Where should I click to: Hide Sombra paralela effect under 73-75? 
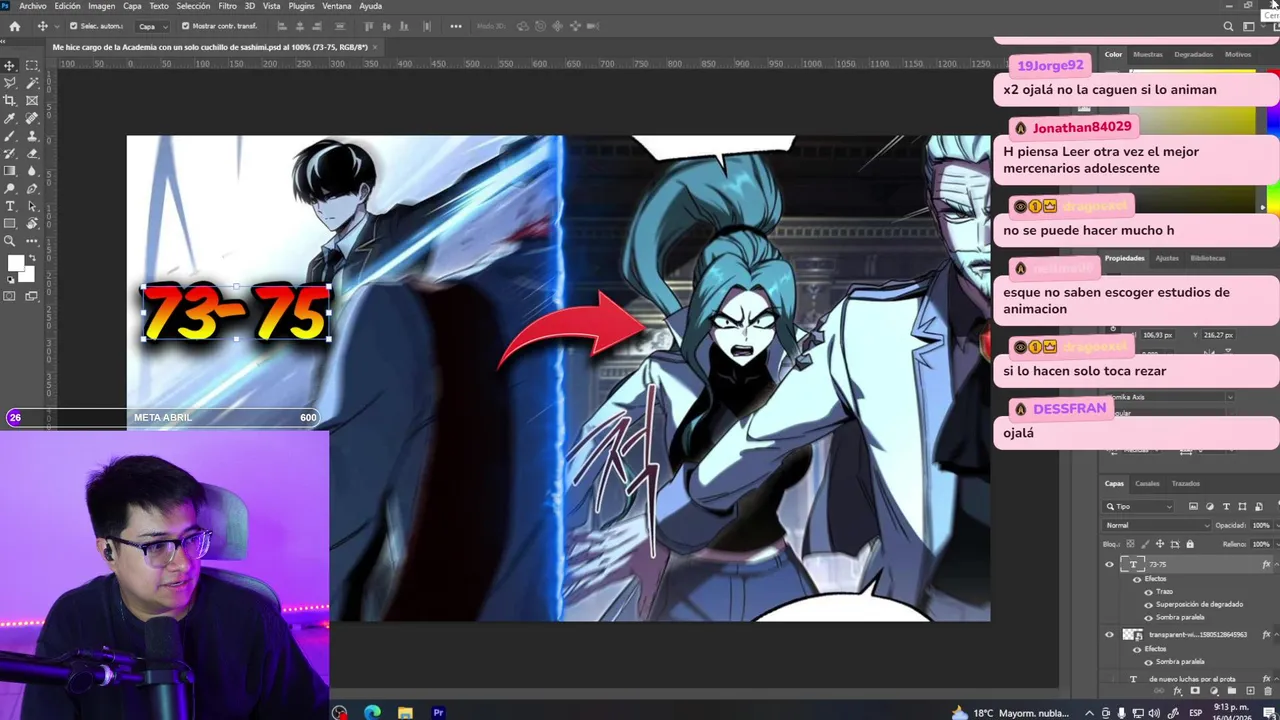tap(1148, 618)
